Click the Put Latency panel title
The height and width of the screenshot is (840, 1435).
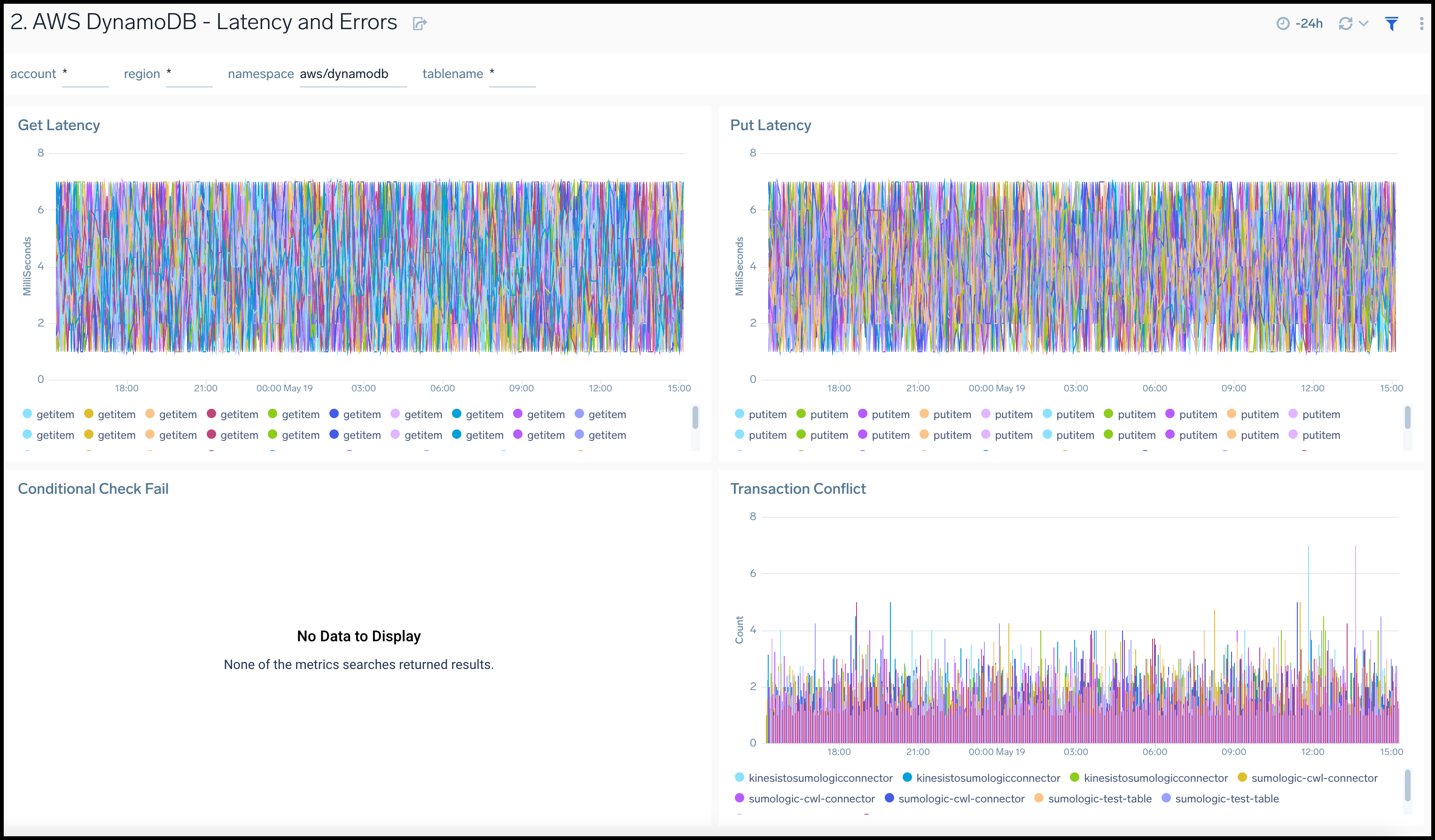tap(771, 124)
